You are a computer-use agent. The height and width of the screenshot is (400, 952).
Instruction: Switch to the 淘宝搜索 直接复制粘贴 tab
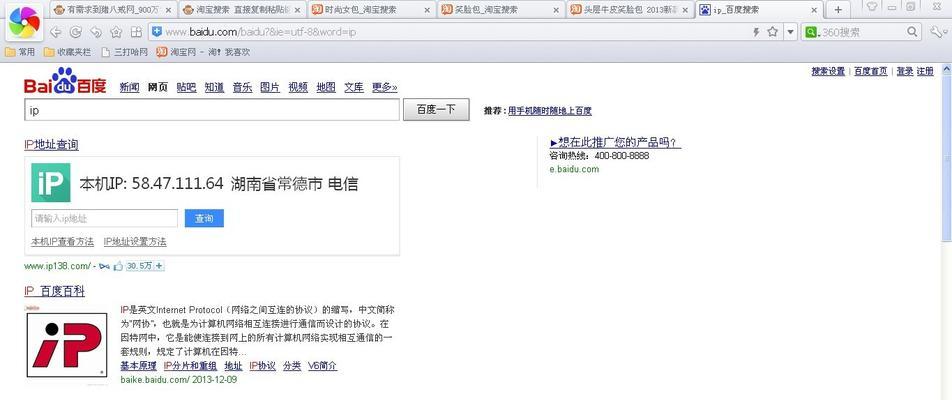coord(243,10)
